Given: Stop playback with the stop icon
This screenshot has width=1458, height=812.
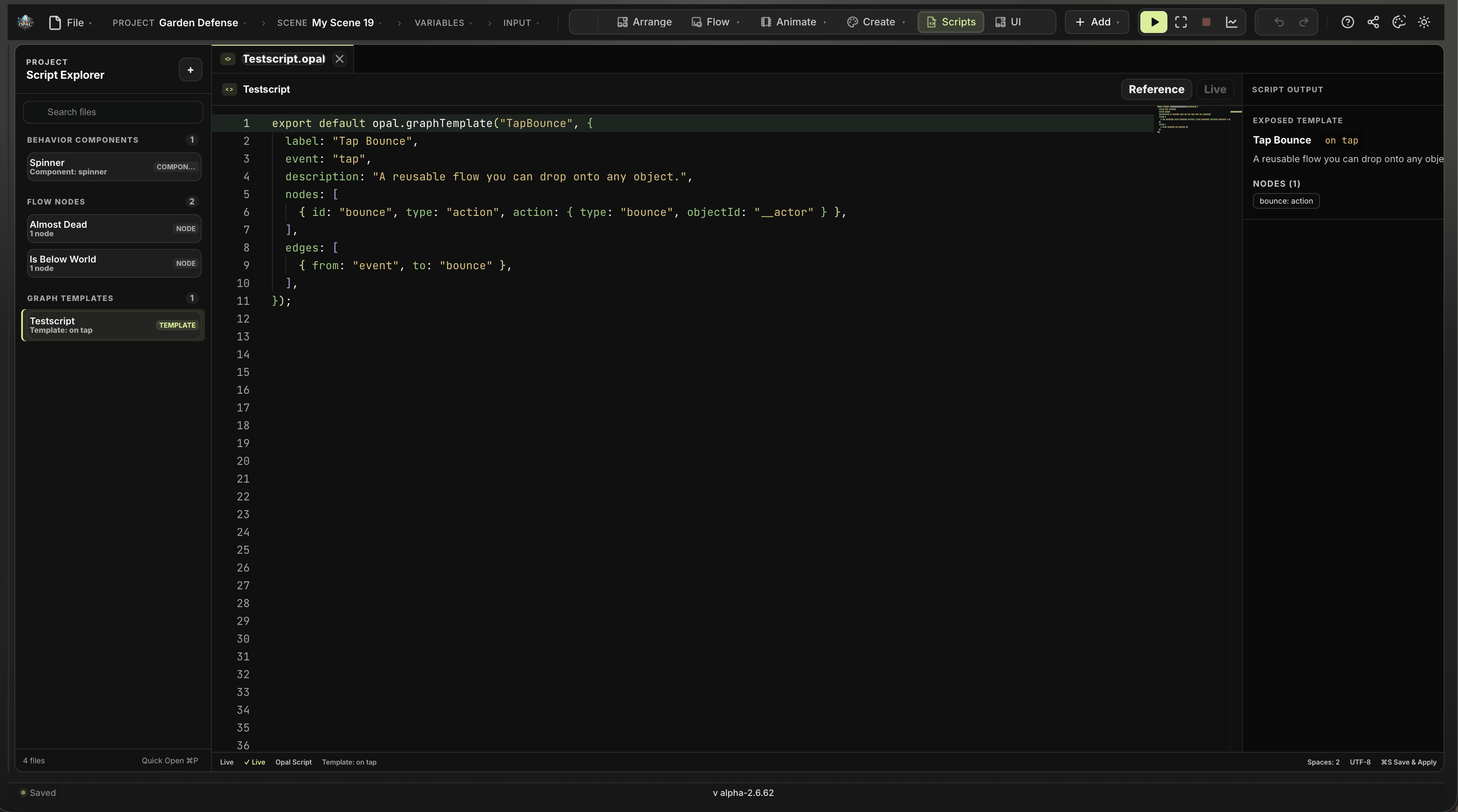Looking at the screenshot, I should click(x=1206, y=22).
